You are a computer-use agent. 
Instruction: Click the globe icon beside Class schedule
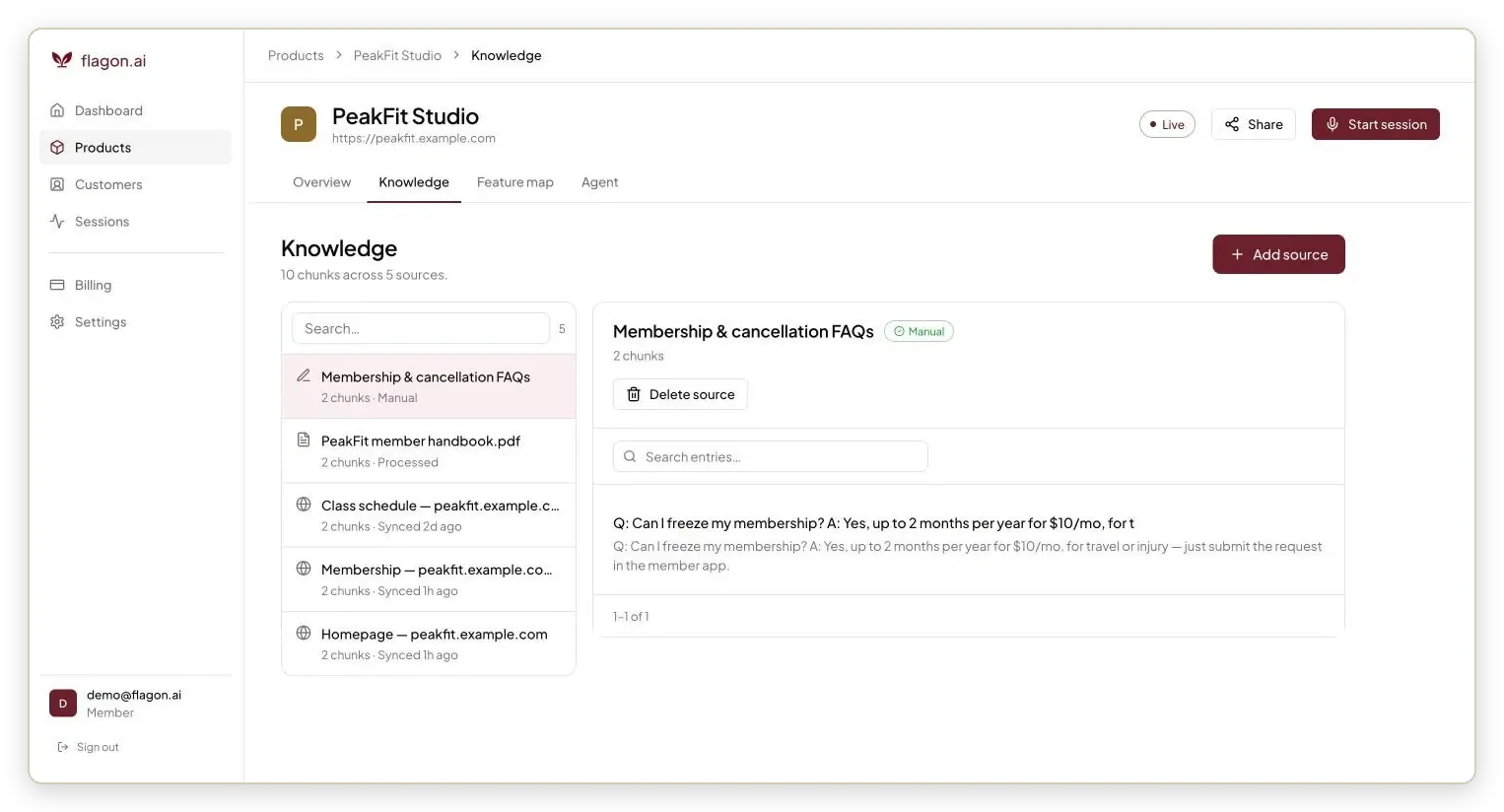pyautogui.click(x=304, y=505)
